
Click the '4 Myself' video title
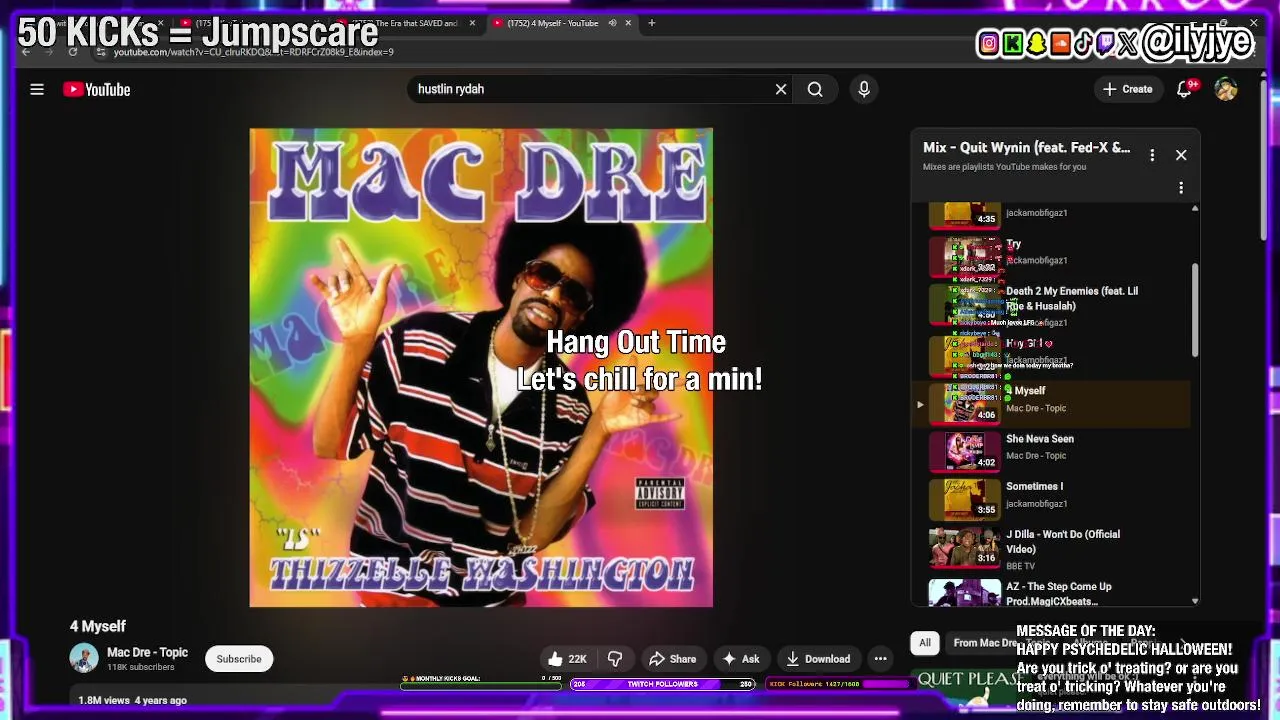(x=97, y=626)
